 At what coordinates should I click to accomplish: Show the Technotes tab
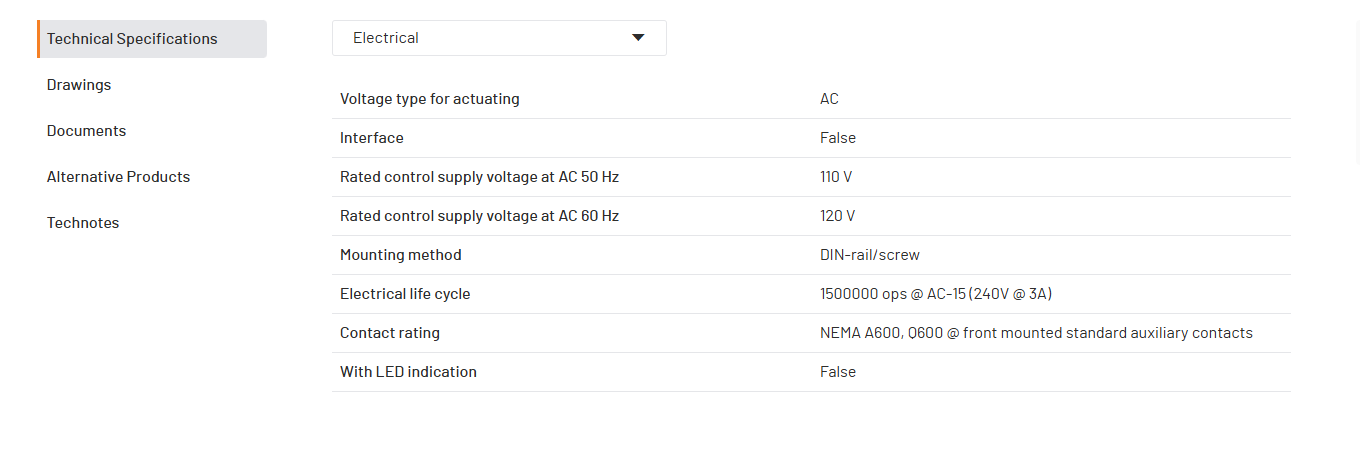click(83, 223)
